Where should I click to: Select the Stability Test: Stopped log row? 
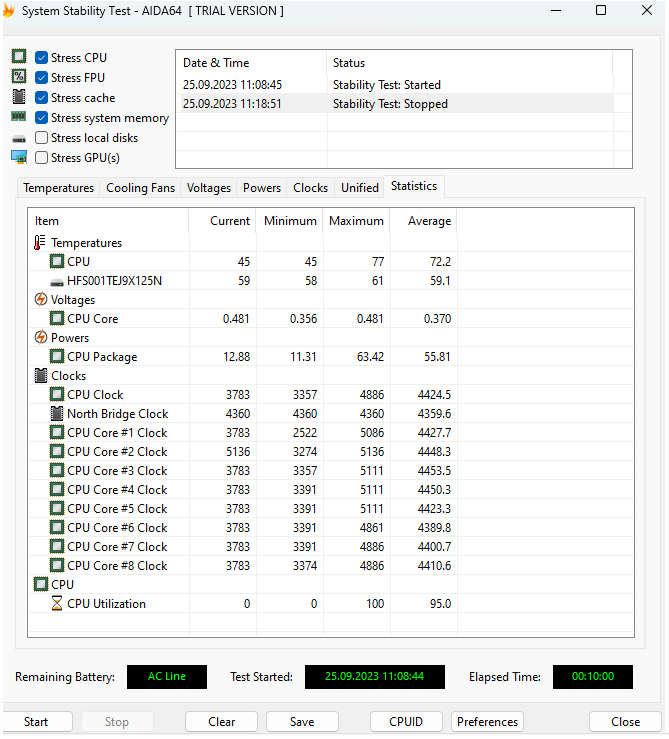pyautogui.click(x=395, y=104)
